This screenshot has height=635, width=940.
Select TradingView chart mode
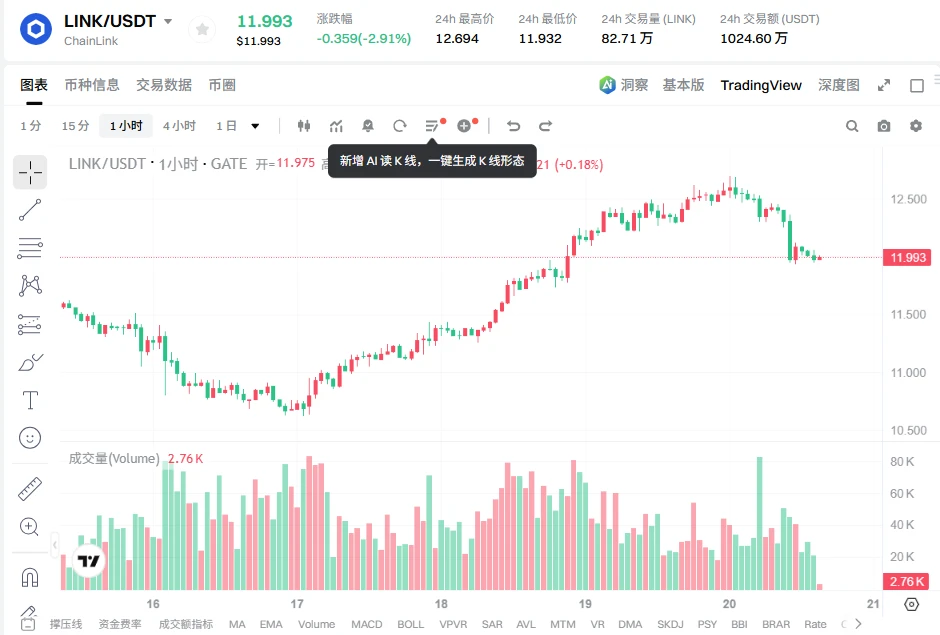[x=761, y=85]
